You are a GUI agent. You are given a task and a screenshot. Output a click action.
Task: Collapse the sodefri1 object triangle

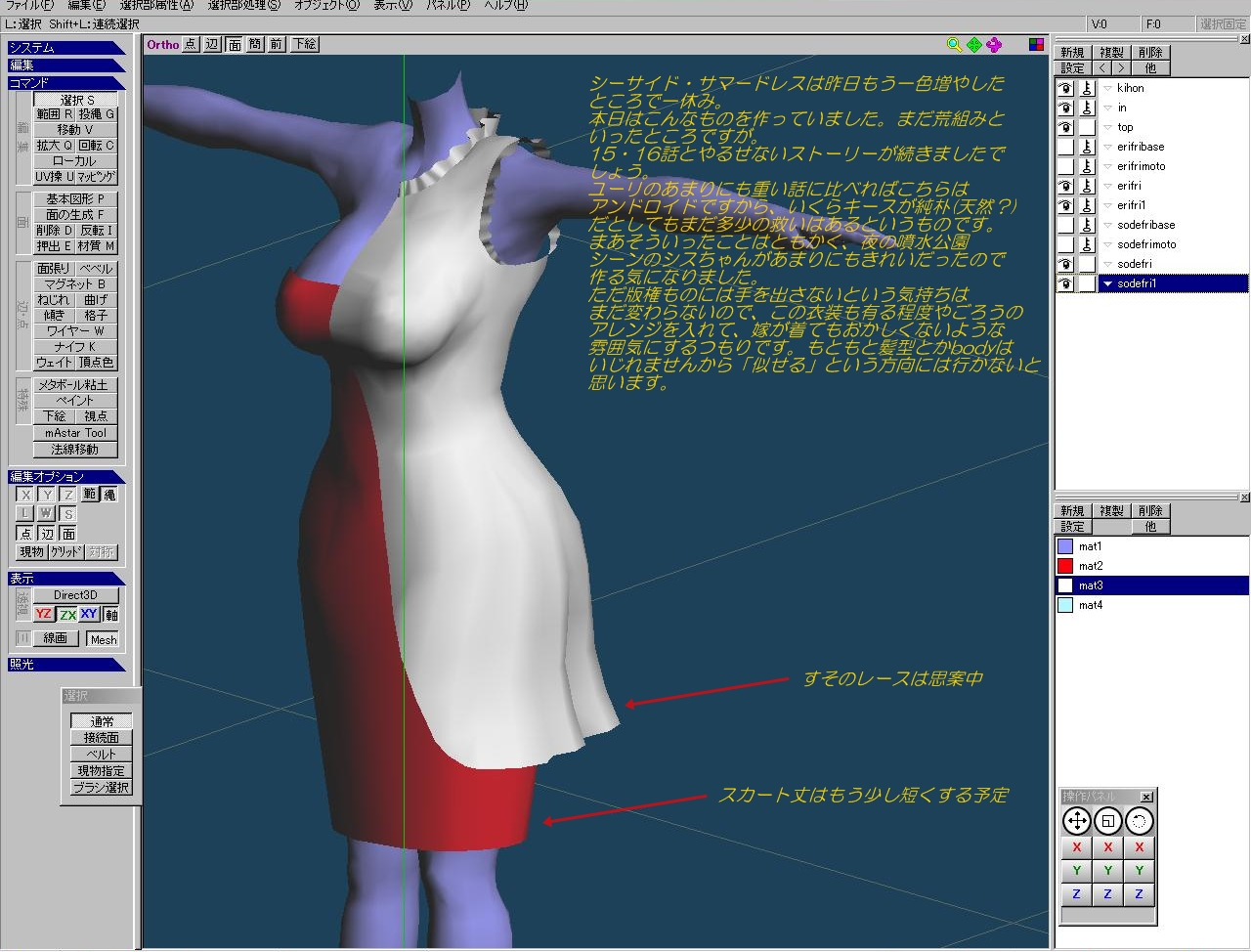[1107, 284]
